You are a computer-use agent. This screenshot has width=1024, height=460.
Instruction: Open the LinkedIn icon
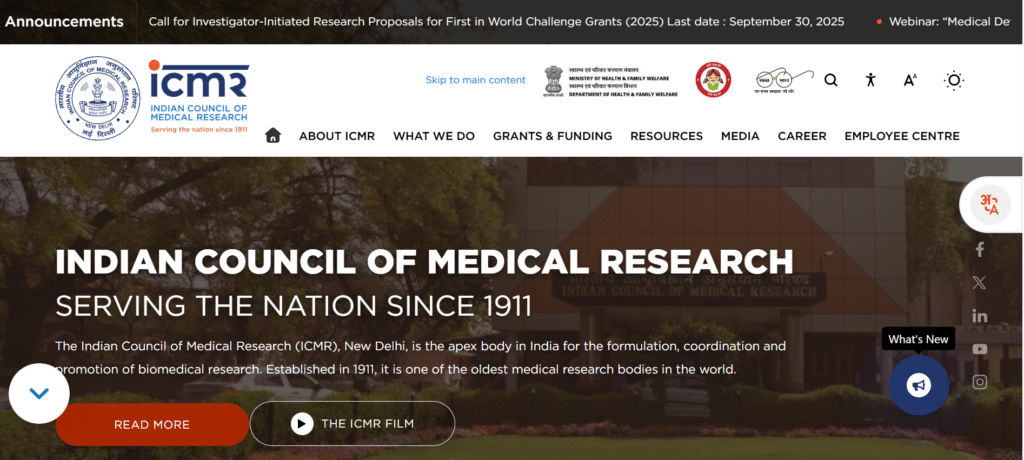(x=980, y=316)
